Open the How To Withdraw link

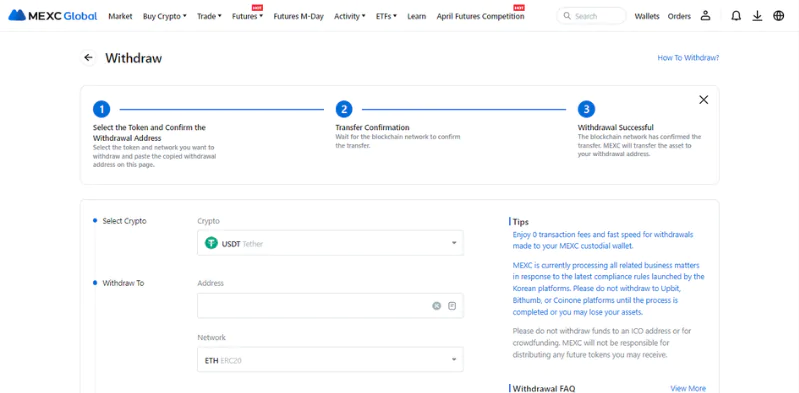[x=688, y=58]
